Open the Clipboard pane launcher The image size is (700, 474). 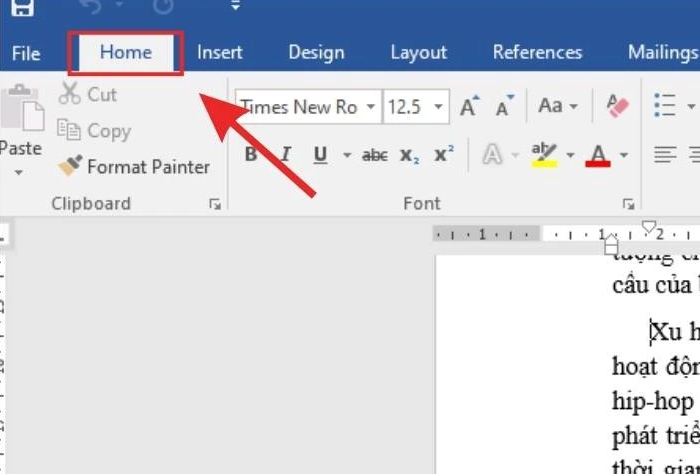[215, 204]
